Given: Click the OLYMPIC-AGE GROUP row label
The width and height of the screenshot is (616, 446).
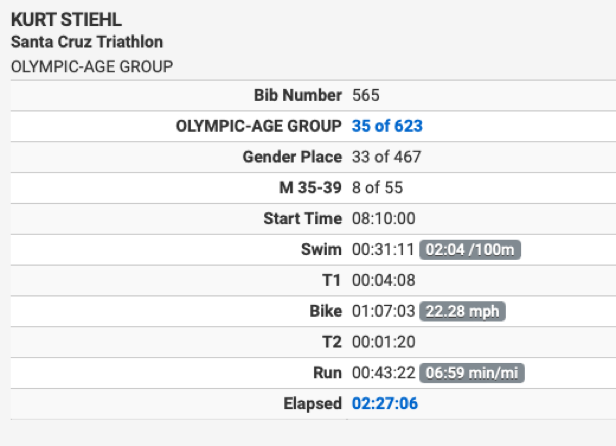Looking at the screenshot, I should [x=258, y=126].
